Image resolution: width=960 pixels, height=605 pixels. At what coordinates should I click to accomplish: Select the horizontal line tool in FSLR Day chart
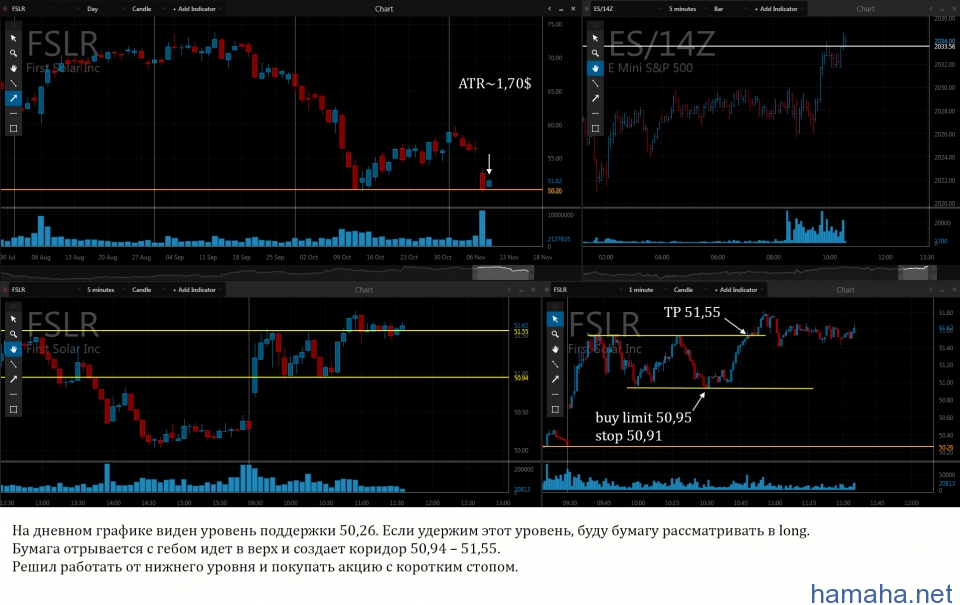(13, 113)
